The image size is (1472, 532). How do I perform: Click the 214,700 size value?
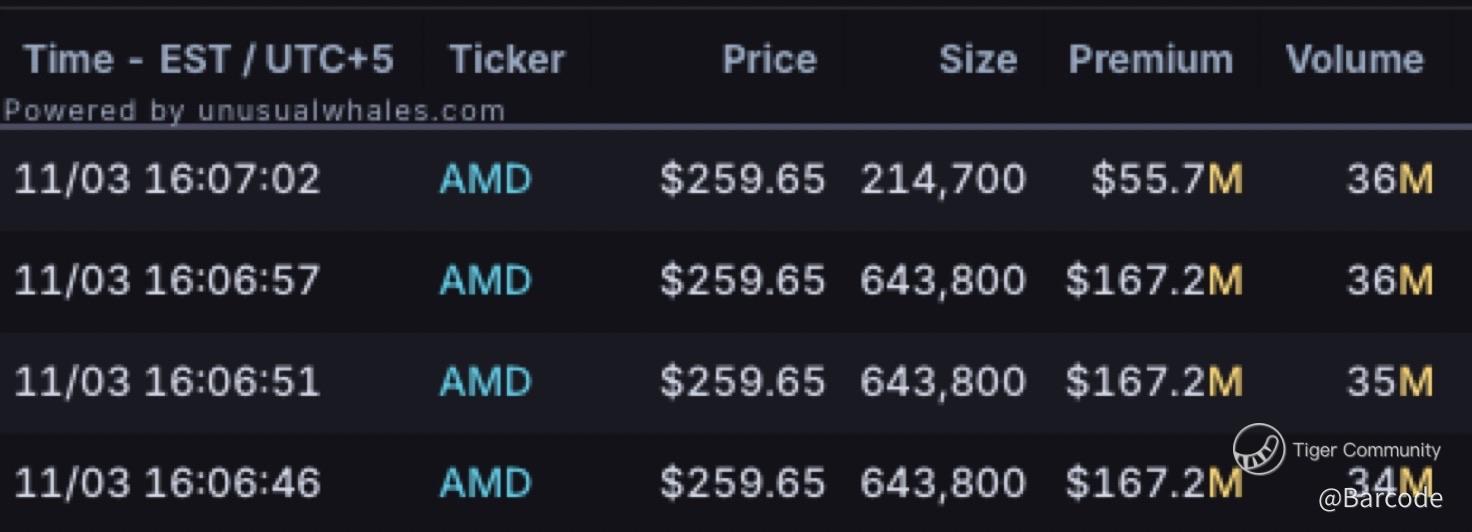coord(942,180)
